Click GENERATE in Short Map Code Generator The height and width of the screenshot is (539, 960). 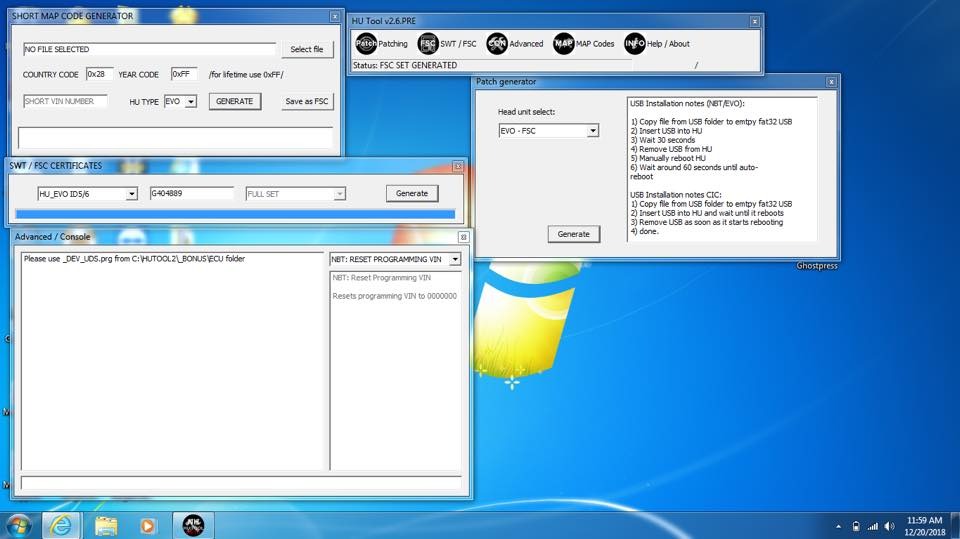pyautogui.click(x=234, y=101)
